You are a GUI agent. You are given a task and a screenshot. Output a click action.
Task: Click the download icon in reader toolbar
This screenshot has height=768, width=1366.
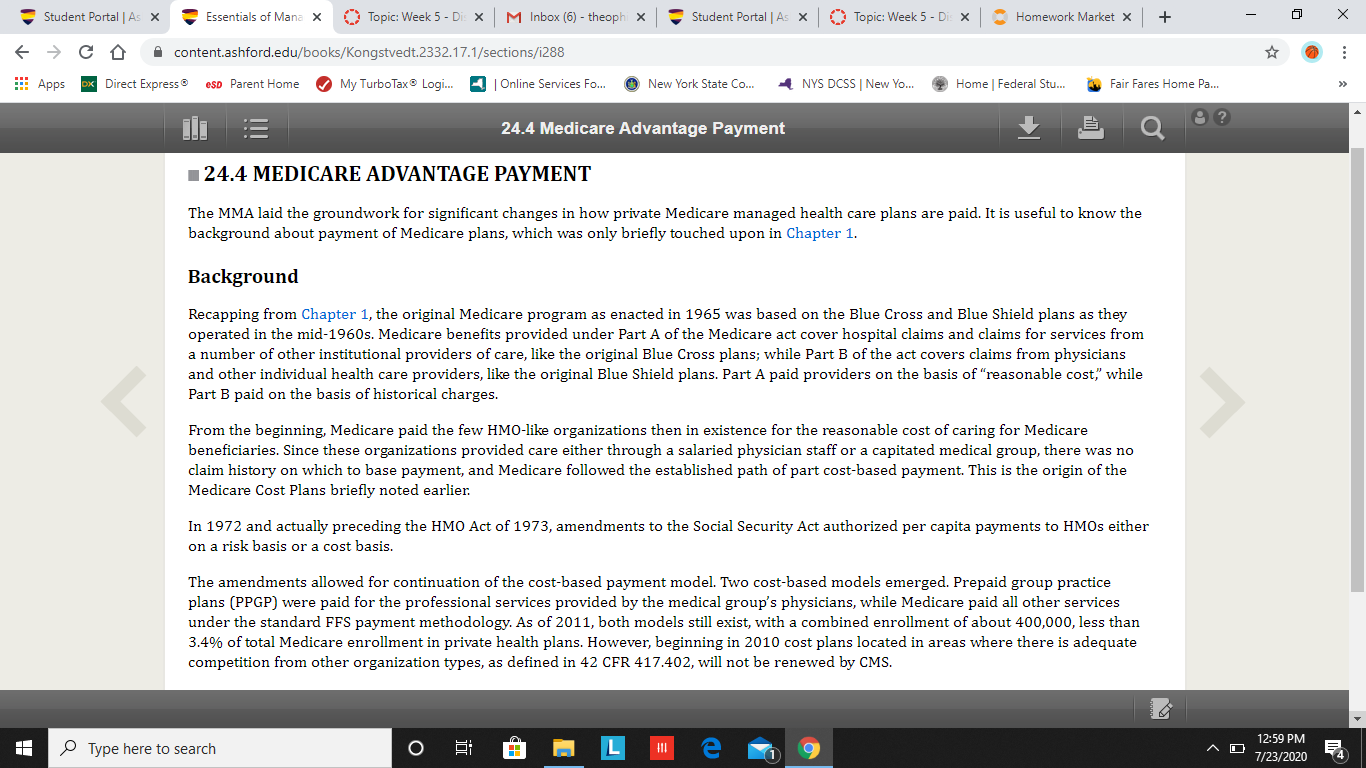pos(1029,127)
